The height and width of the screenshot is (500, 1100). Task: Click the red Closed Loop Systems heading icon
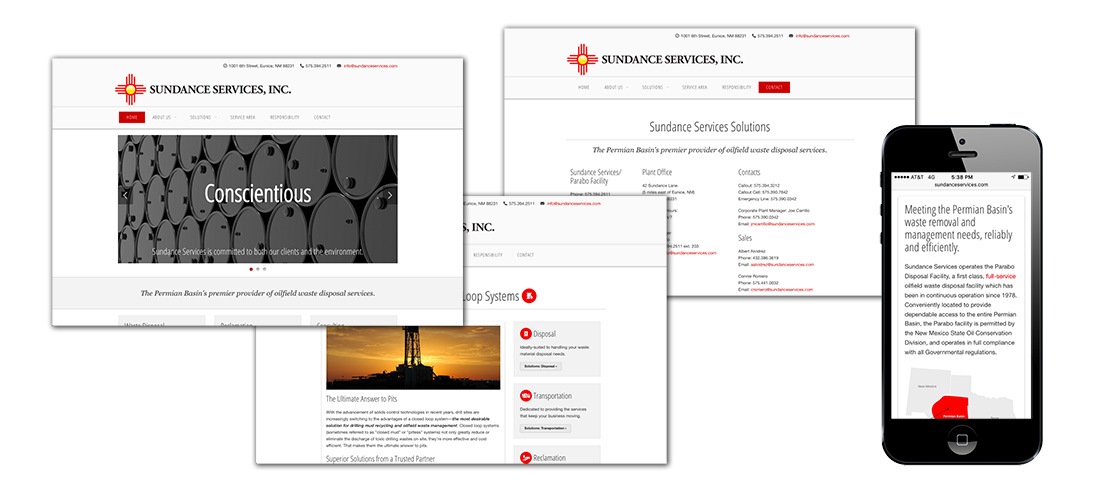coord(530,296)
